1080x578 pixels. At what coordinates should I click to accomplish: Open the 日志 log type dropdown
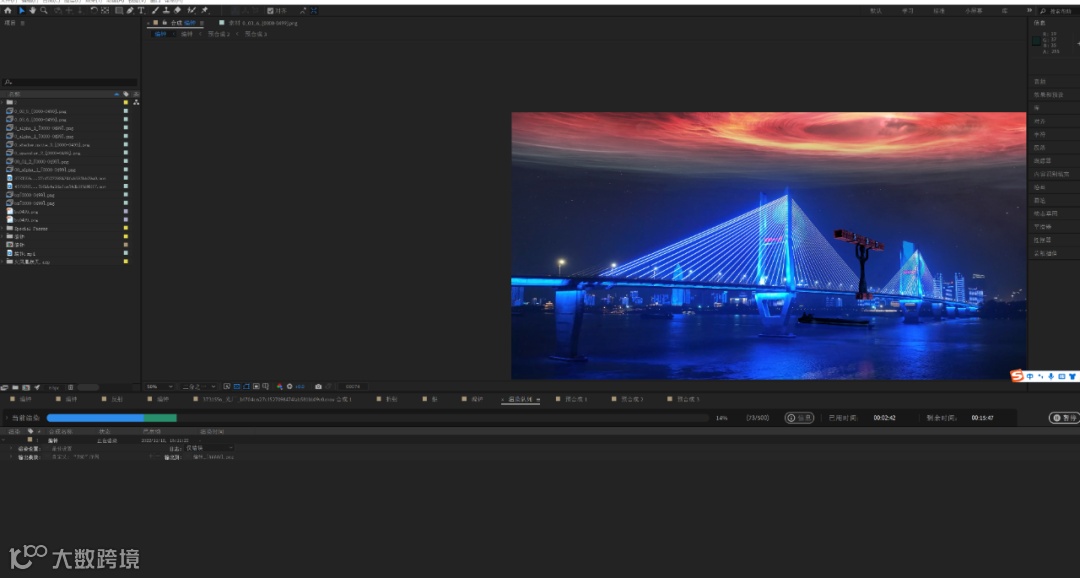coord(209,448)
